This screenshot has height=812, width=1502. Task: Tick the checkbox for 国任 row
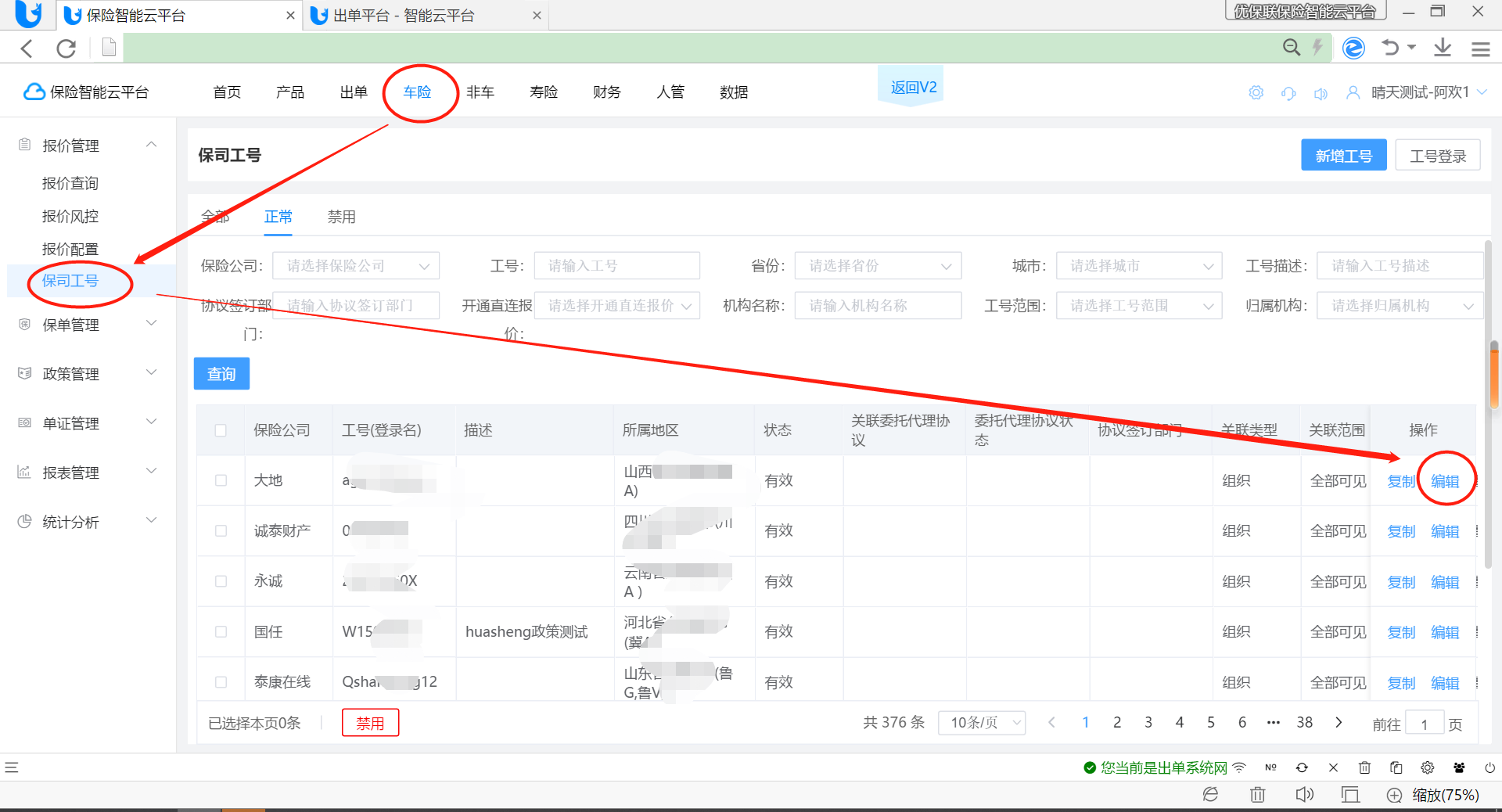coord(221,631)
